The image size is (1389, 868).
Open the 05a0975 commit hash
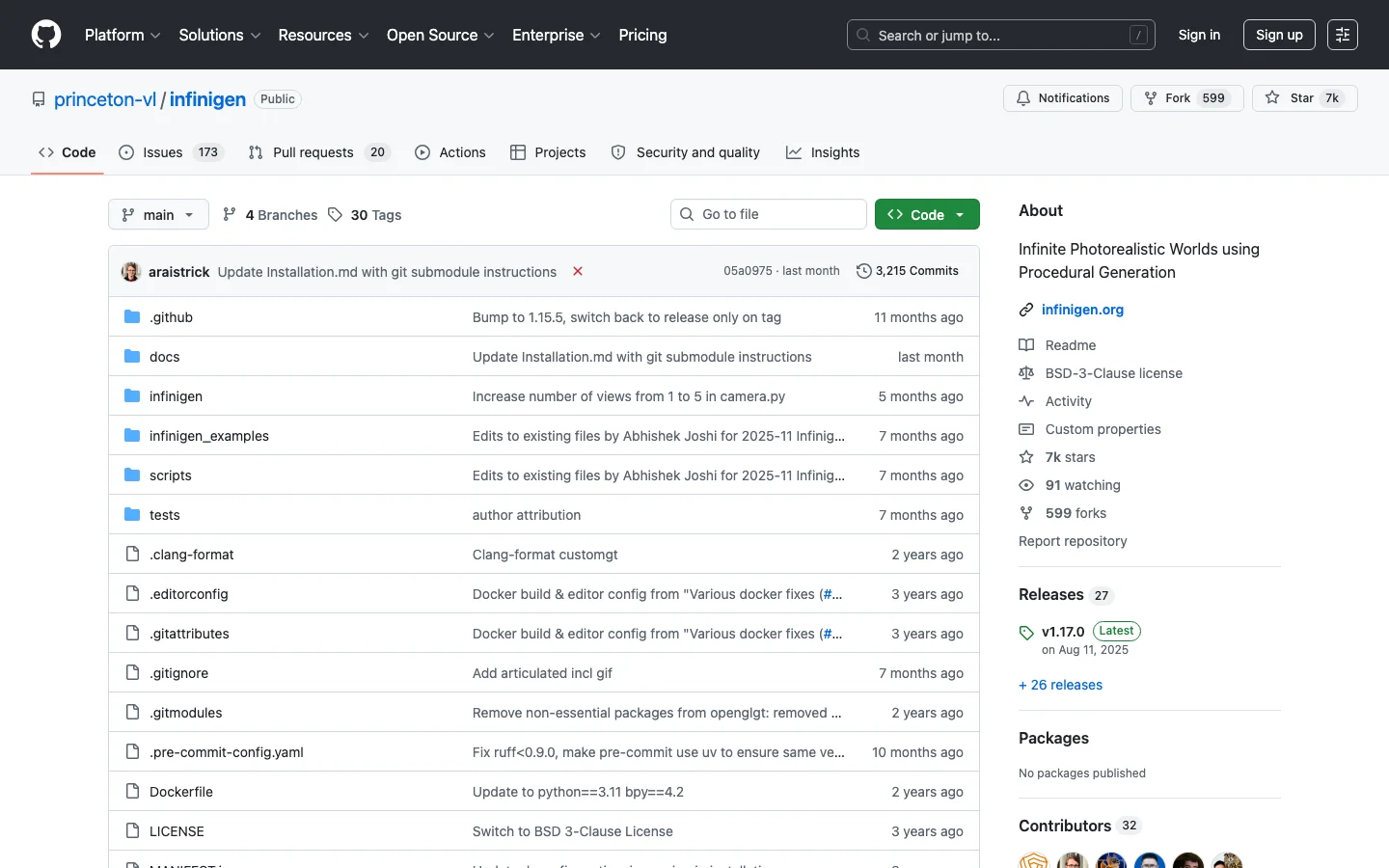[x=748, y=271]
